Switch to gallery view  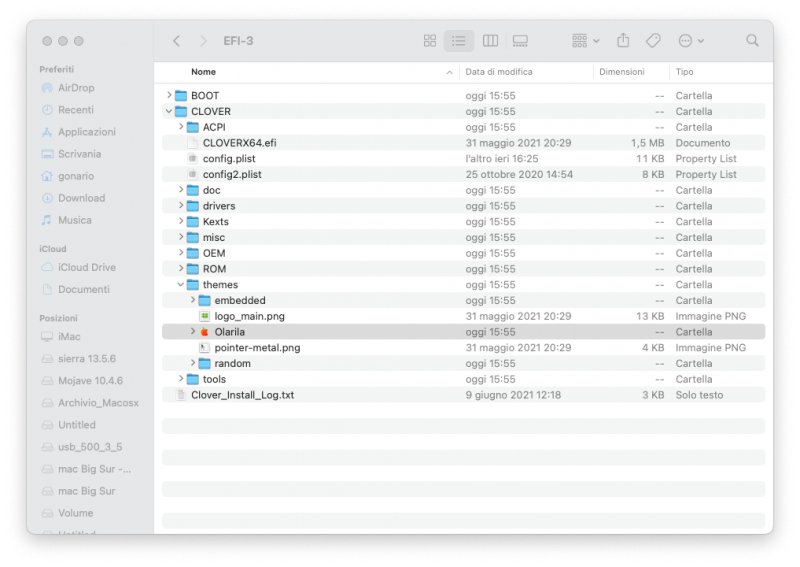520,41
